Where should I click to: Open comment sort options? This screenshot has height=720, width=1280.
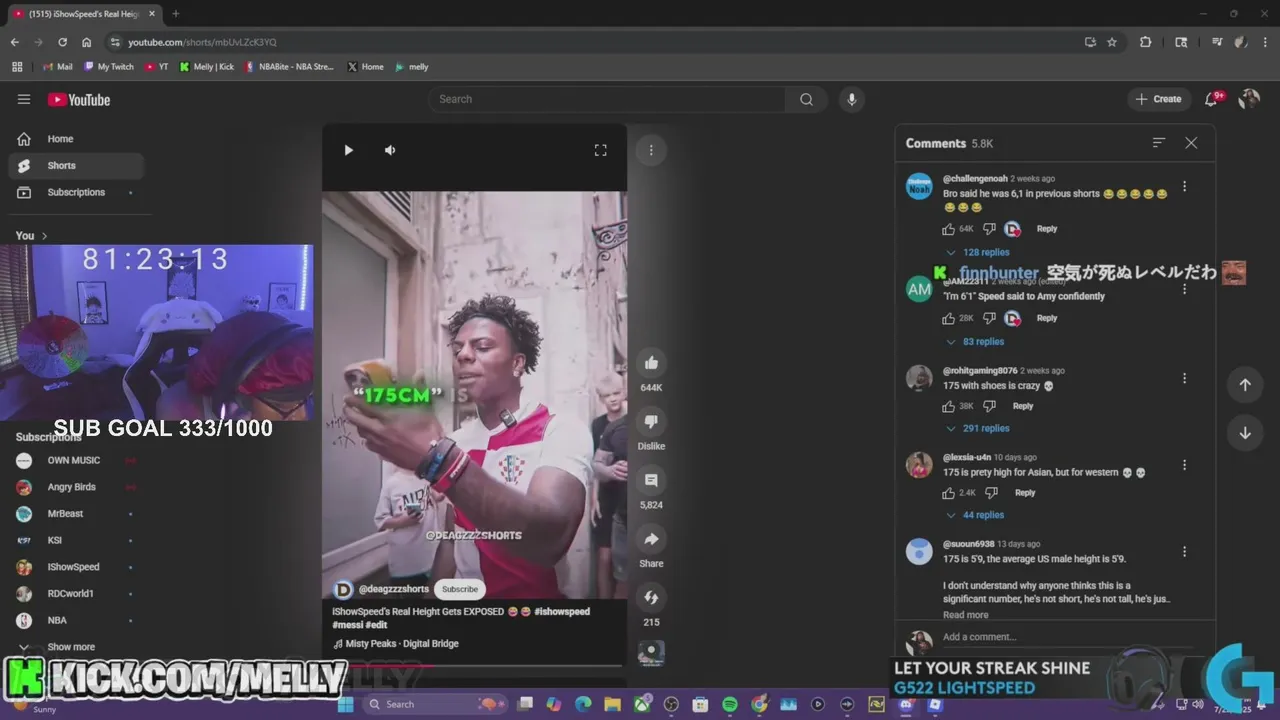tap(1159, 143)
